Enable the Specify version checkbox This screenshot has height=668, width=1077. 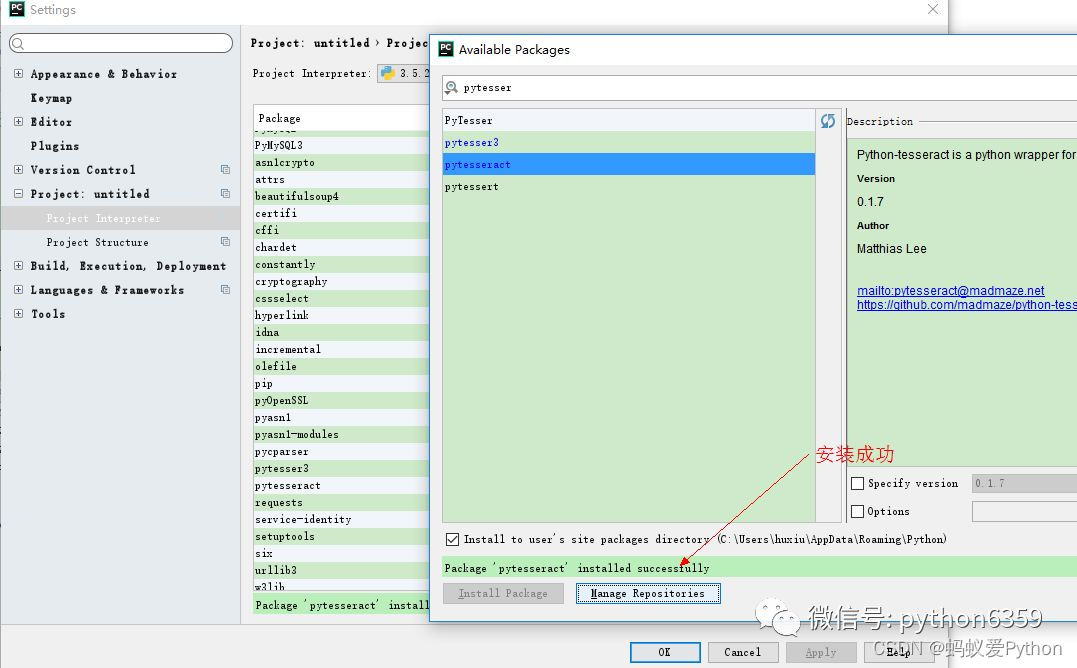click(x=857, y=483)
